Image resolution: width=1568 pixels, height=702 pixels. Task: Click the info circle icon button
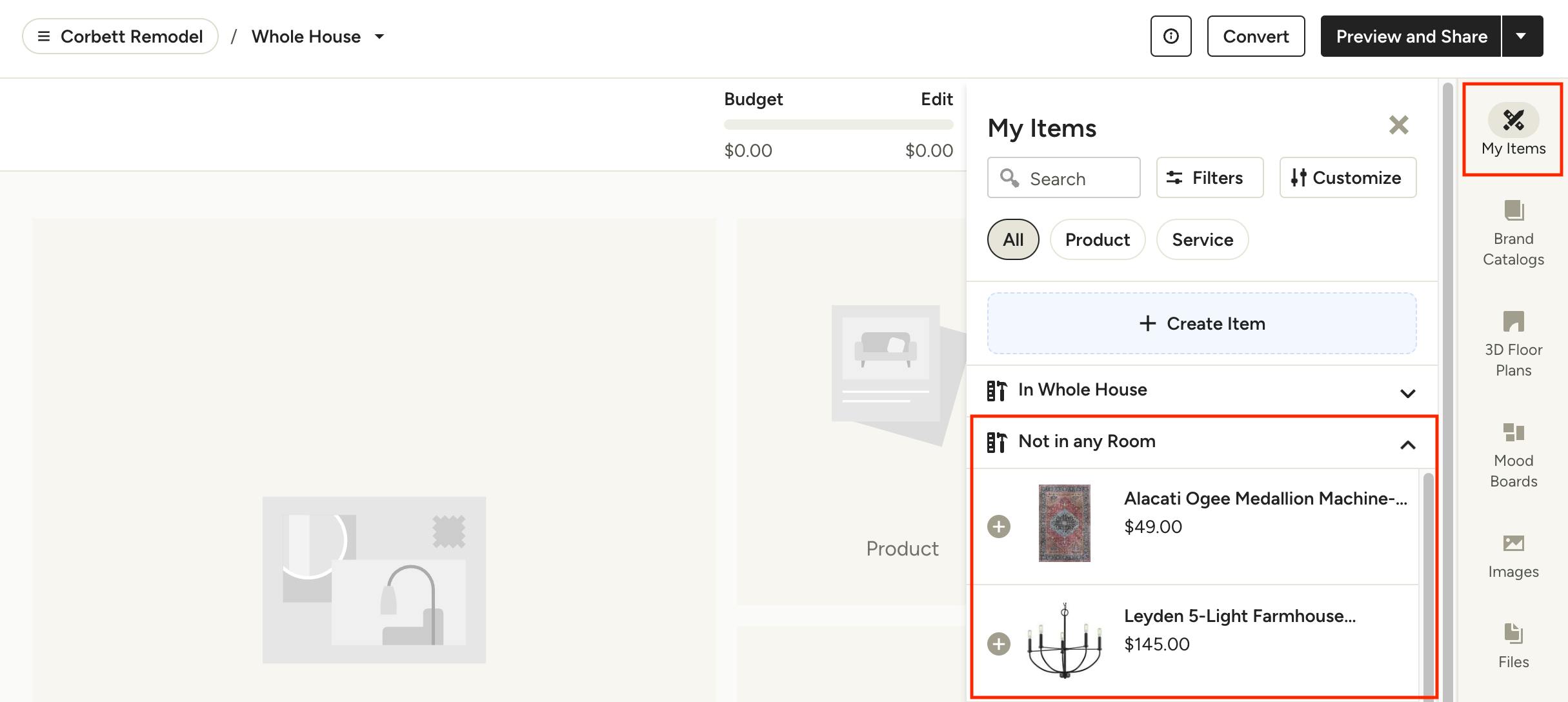pos(1171,36)
